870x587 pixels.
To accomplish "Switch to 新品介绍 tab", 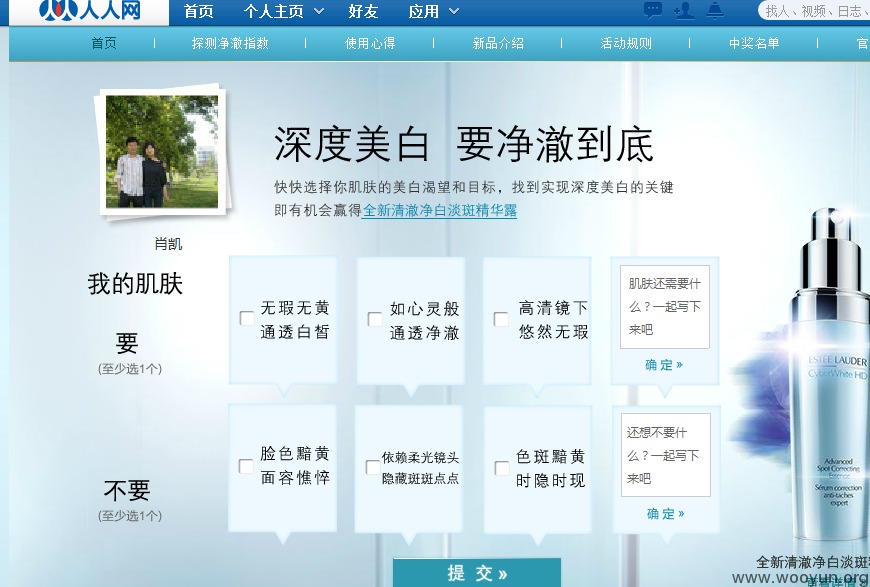I will coord(498,43).
